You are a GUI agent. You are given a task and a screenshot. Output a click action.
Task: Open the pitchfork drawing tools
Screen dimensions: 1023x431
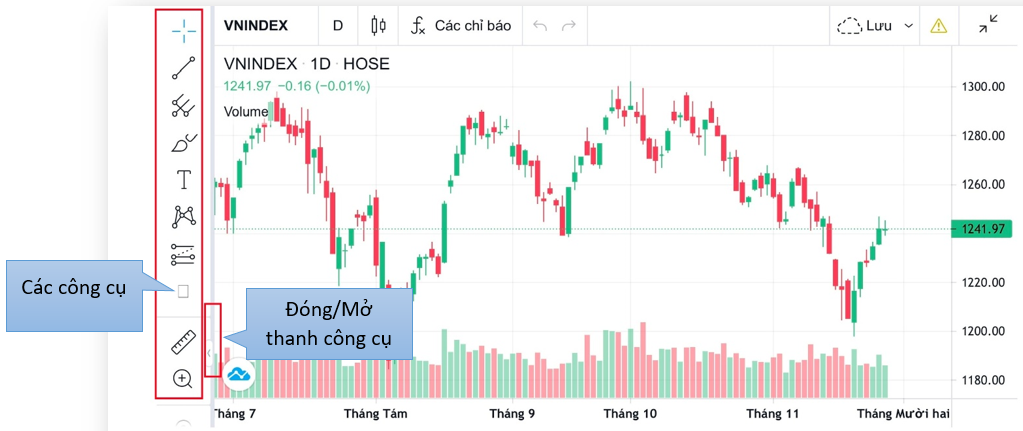pyautogui.click(x=183, y=106)
